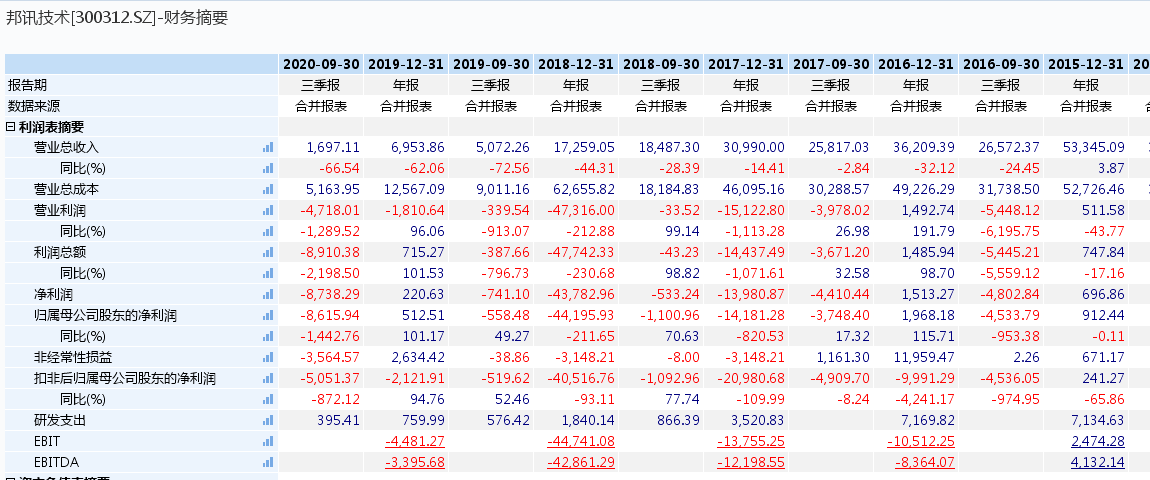Viewport: 1150px width, 480px height.
Task: Click the 研发支出 row label
Action: click(x=59, y=421)
